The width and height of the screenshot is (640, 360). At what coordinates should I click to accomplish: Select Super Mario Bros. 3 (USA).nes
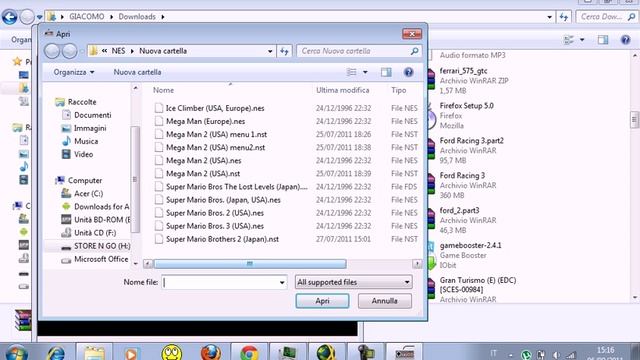pyautogui.click(x=215, y=226)
